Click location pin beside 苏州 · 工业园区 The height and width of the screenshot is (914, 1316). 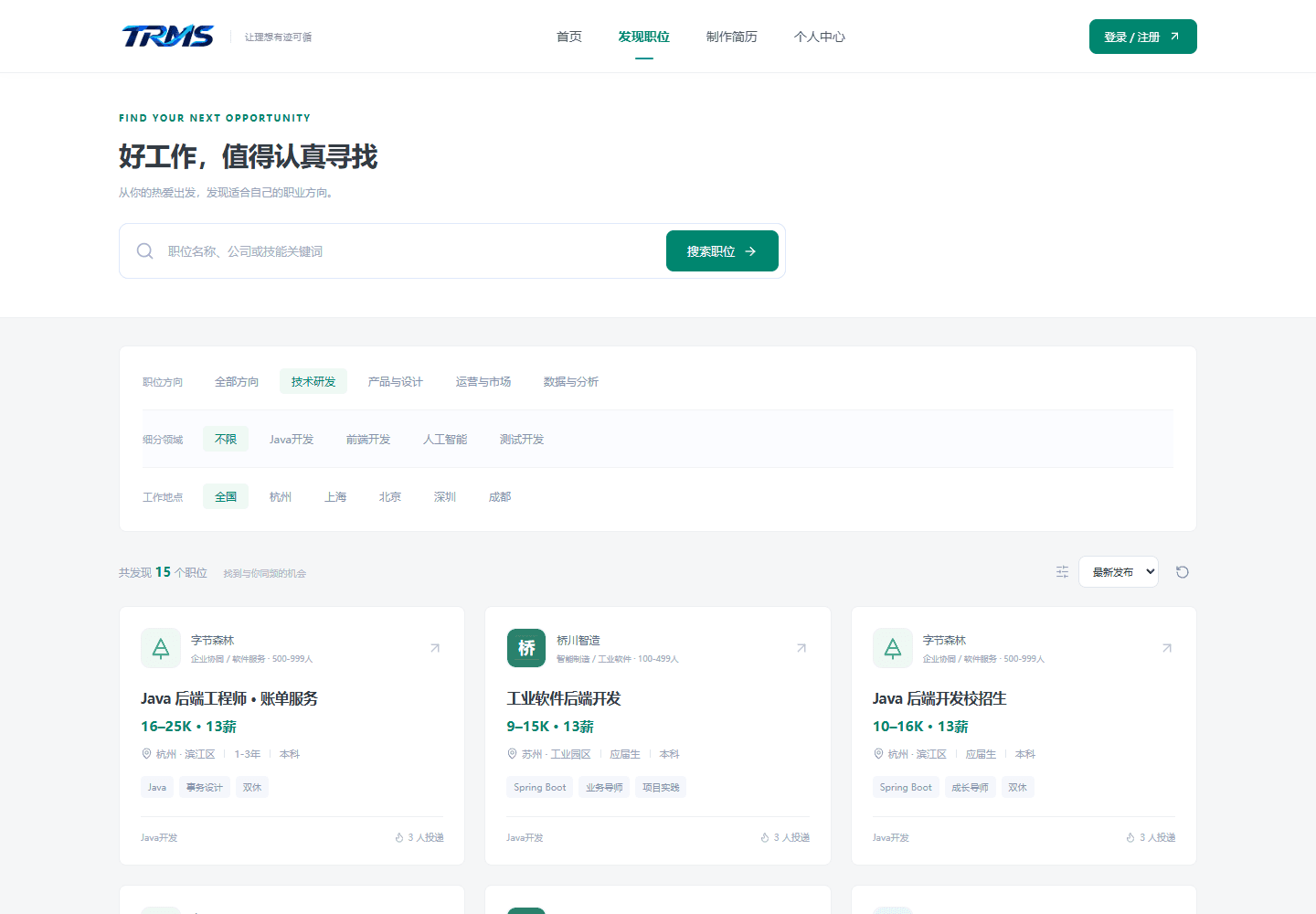point(513,754)
